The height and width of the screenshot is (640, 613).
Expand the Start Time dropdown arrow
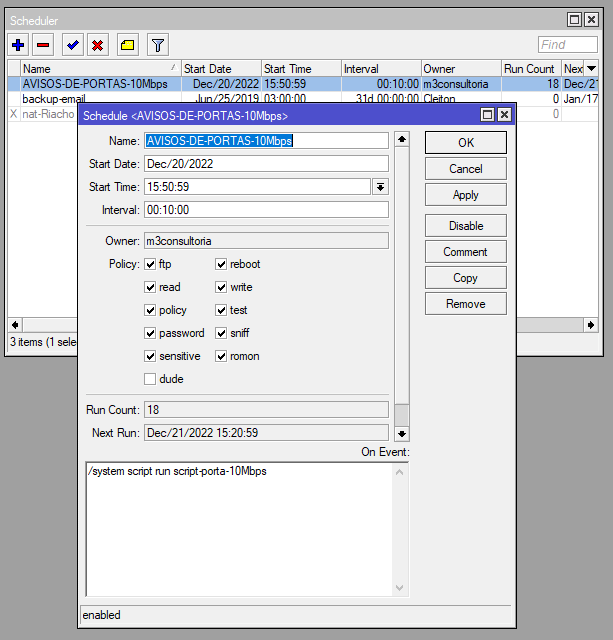click(x=380, y=187)
